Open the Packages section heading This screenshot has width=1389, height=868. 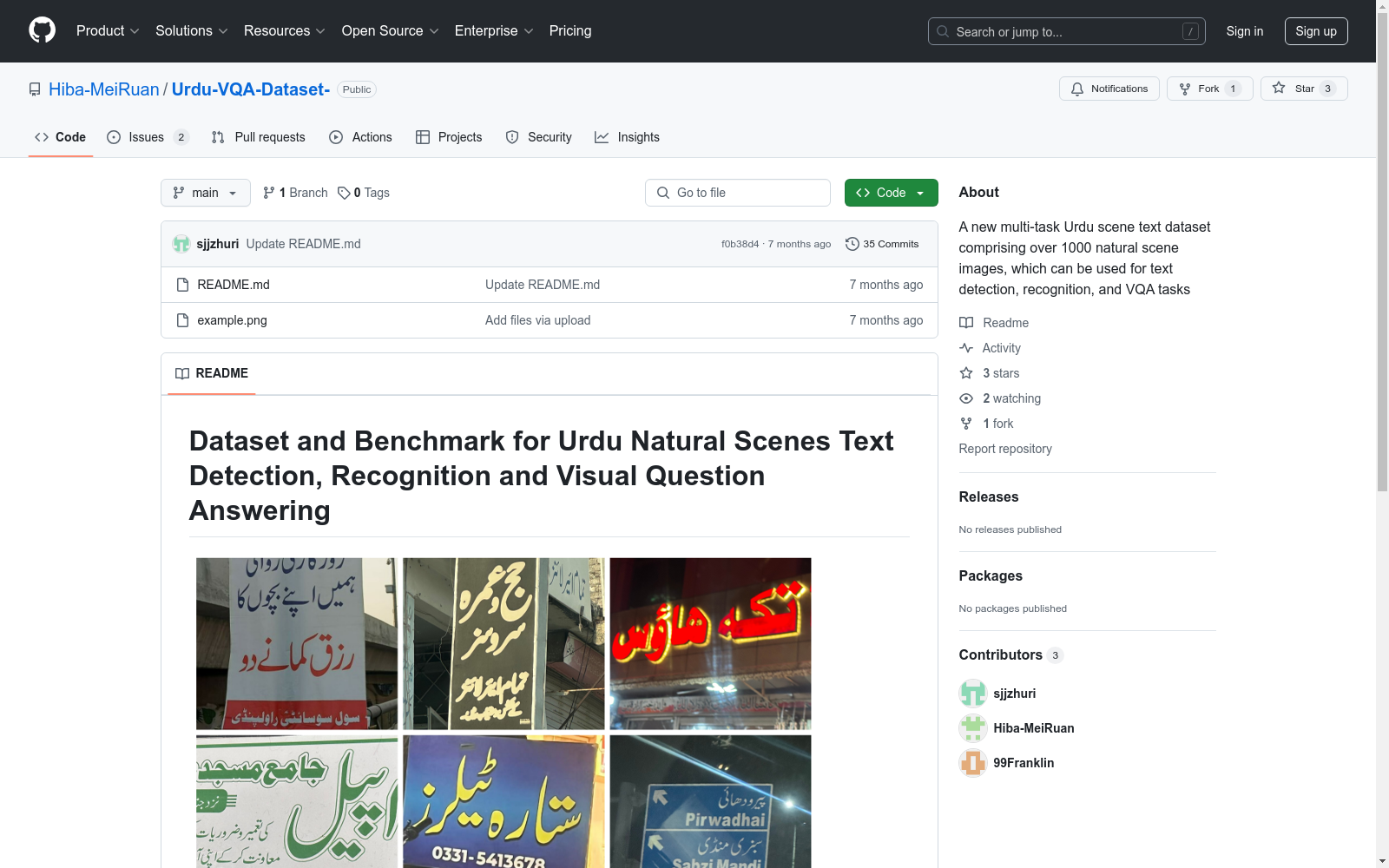click(991, 576)
